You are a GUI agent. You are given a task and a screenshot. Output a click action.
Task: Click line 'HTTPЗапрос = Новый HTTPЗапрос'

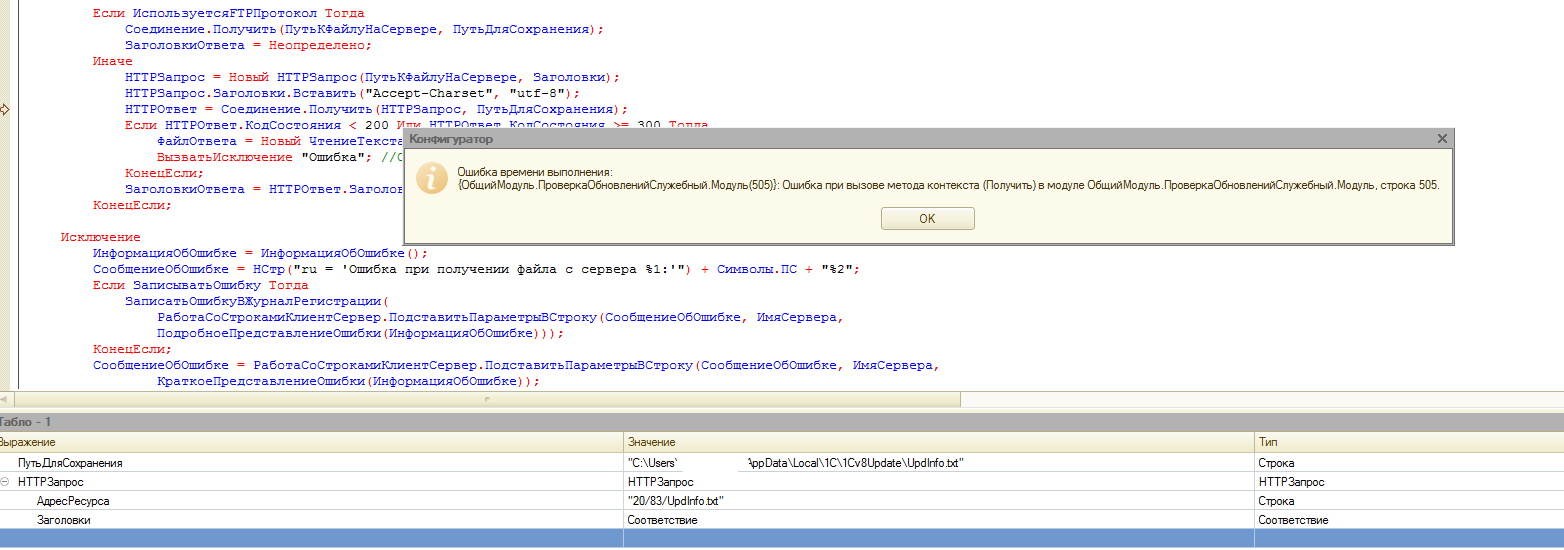click(x=373, y=77)
